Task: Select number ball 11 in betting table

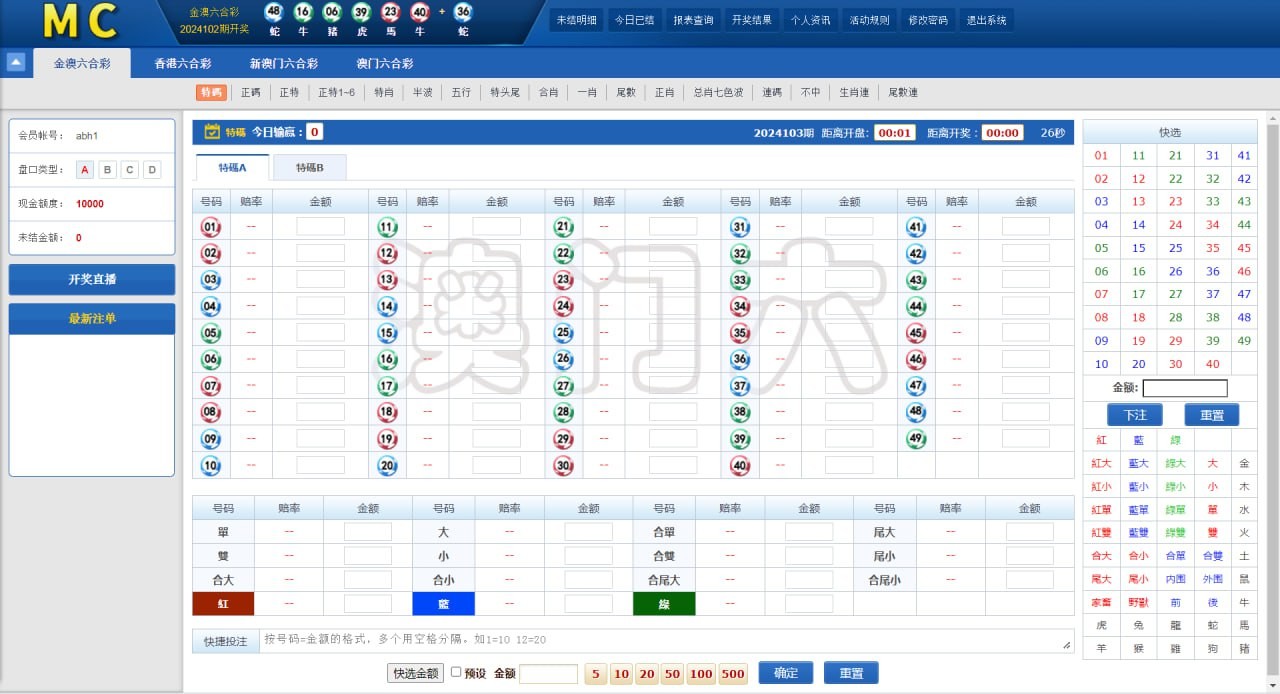Action: [387, 227]
